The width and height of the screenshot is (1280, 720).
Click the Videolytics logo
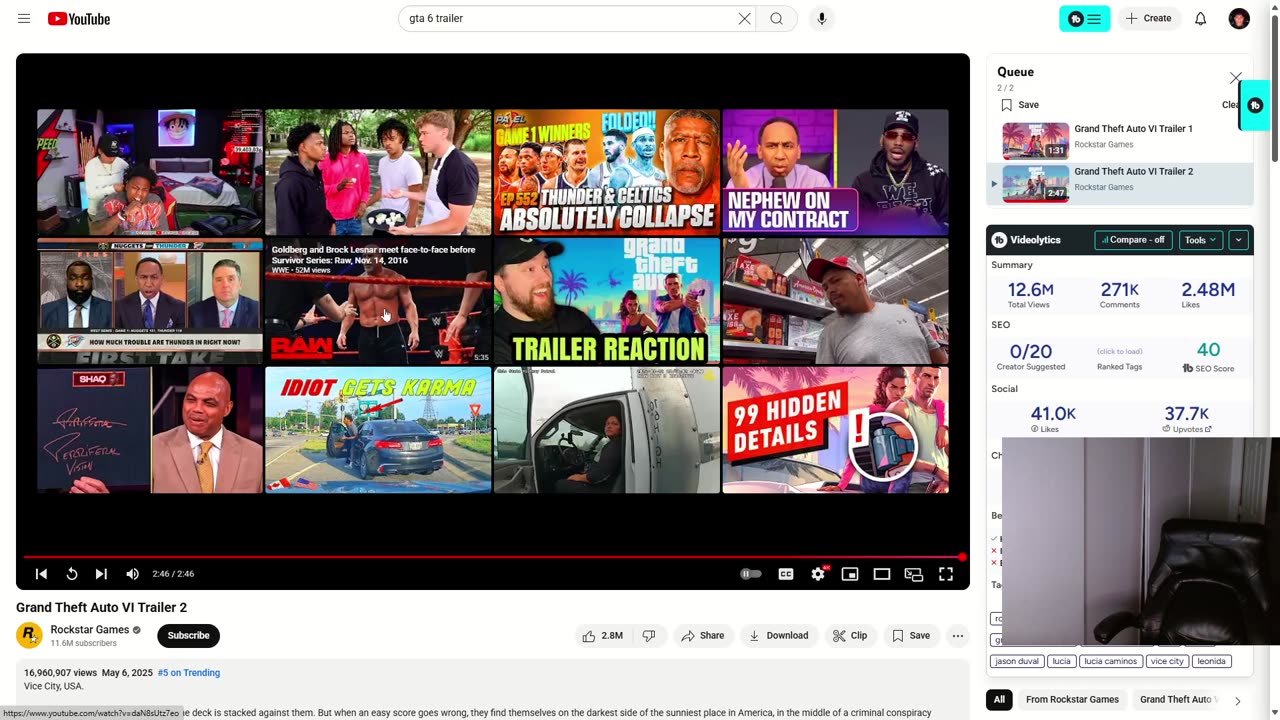[x=1026, y=240]
